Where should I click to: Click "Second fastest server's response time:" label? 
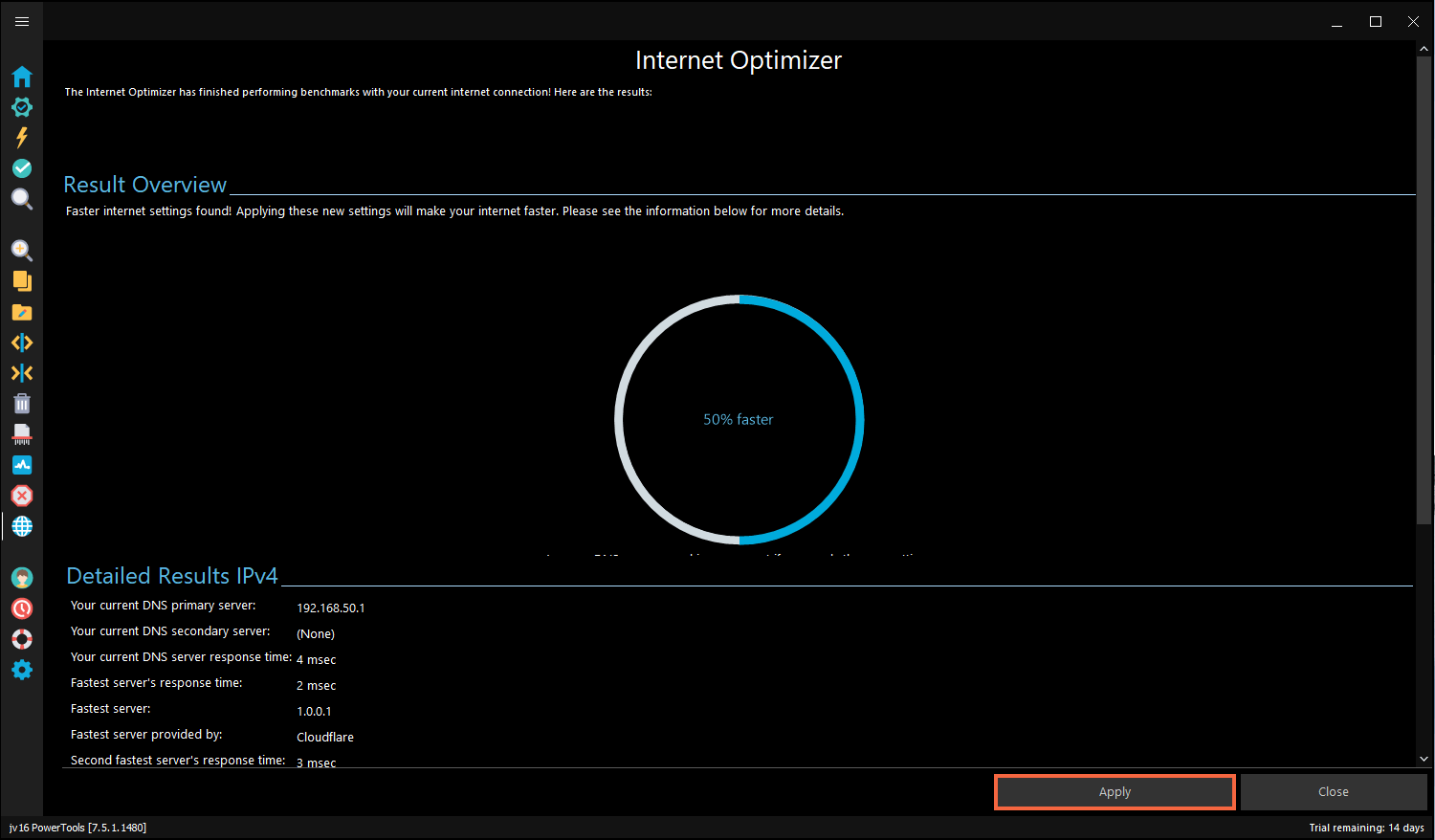(178, 761)
